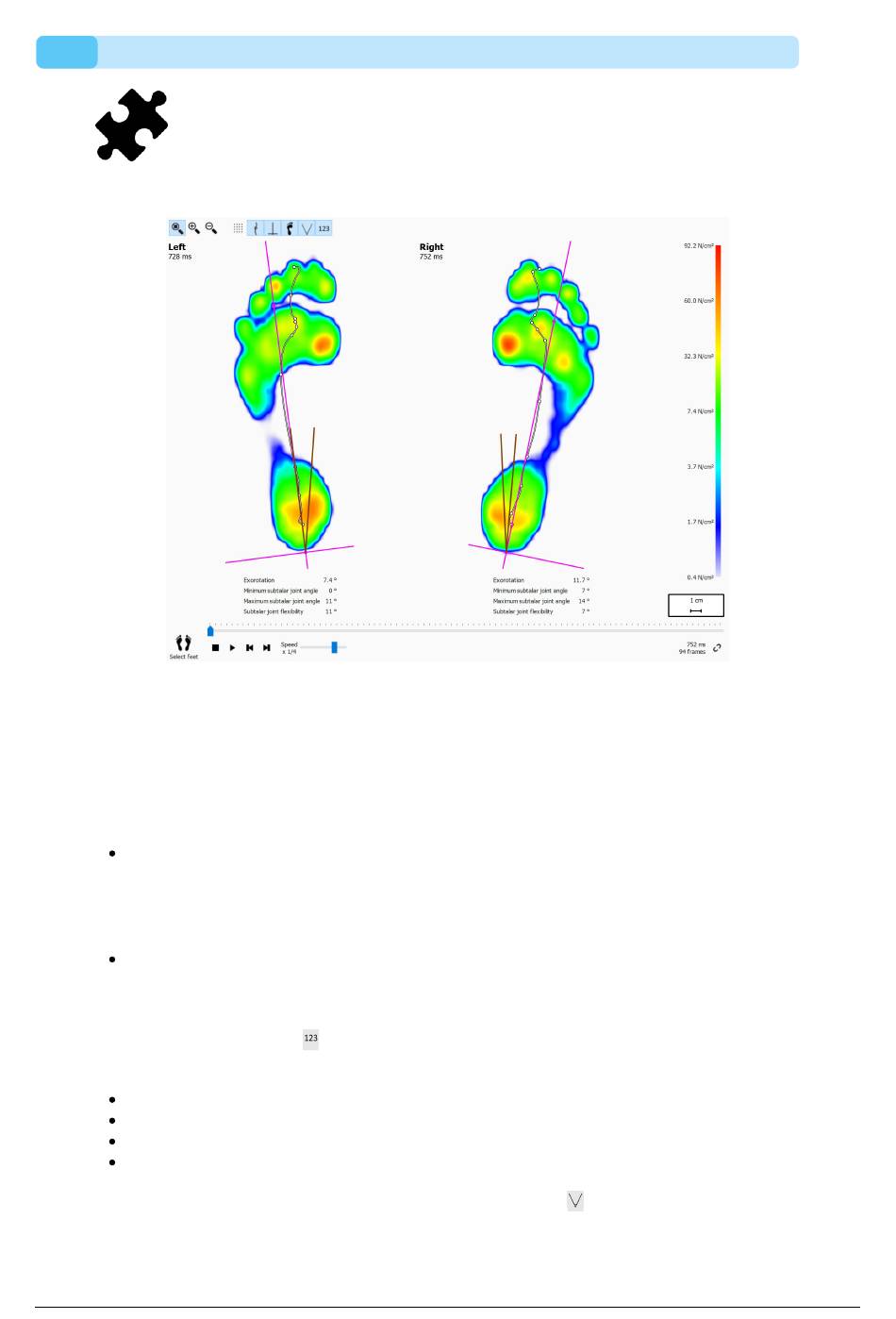
Task: Click the inline 123 icon in text
Action: pos(311,1039)
